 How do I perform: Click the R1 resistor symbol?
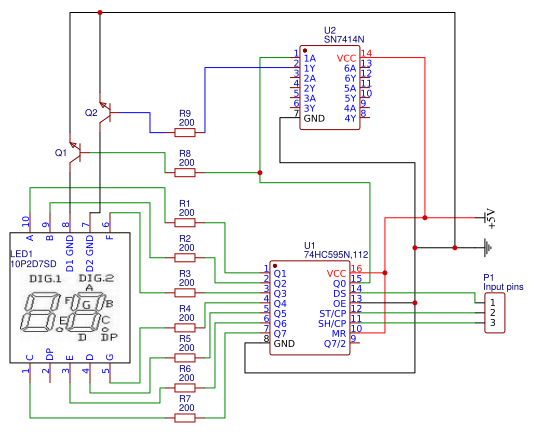[185, 223]
